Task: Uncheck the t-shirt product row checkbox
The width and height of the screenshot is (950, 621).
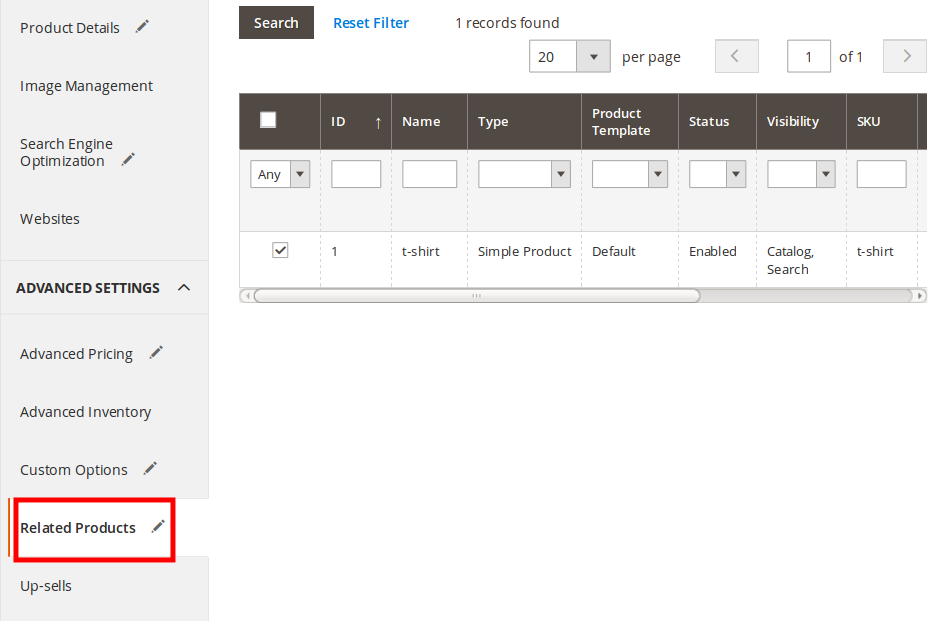Action: click(x=280, y=251)
